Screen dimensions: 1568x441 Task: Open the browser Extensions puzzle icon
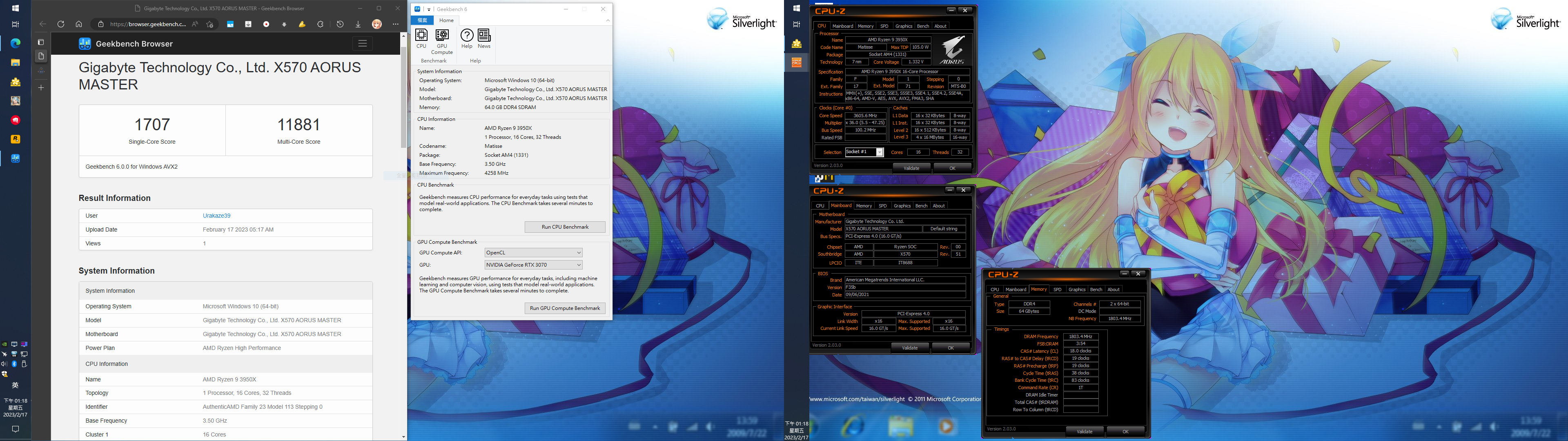pos(321,24)
